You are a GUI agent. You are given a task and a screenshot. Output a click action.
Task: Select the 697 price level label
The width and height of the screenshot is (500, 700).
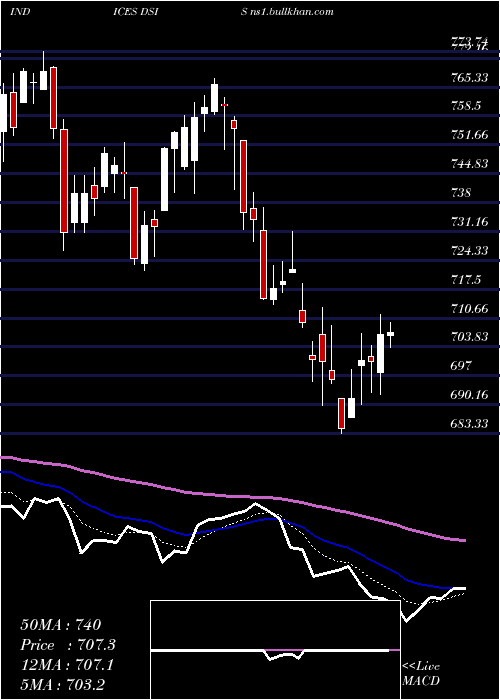coord(461,366)
